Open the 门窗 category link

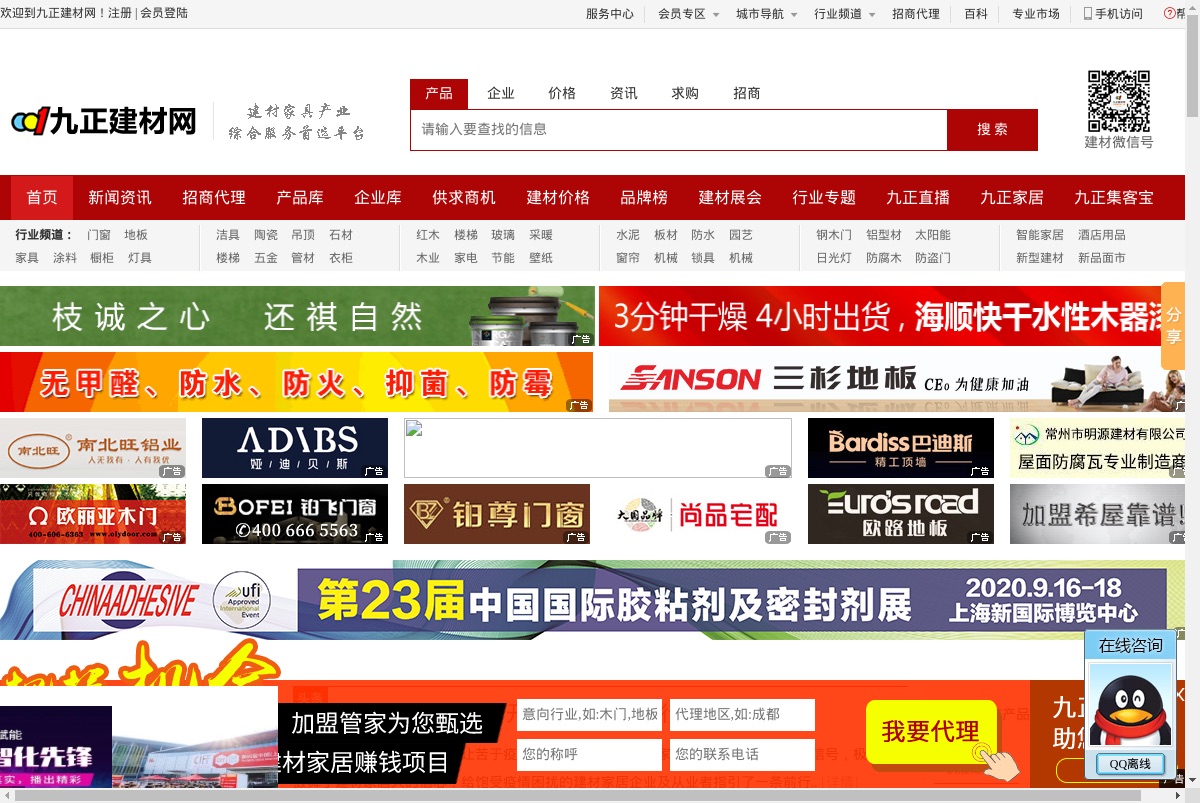(x=99, y=235)
